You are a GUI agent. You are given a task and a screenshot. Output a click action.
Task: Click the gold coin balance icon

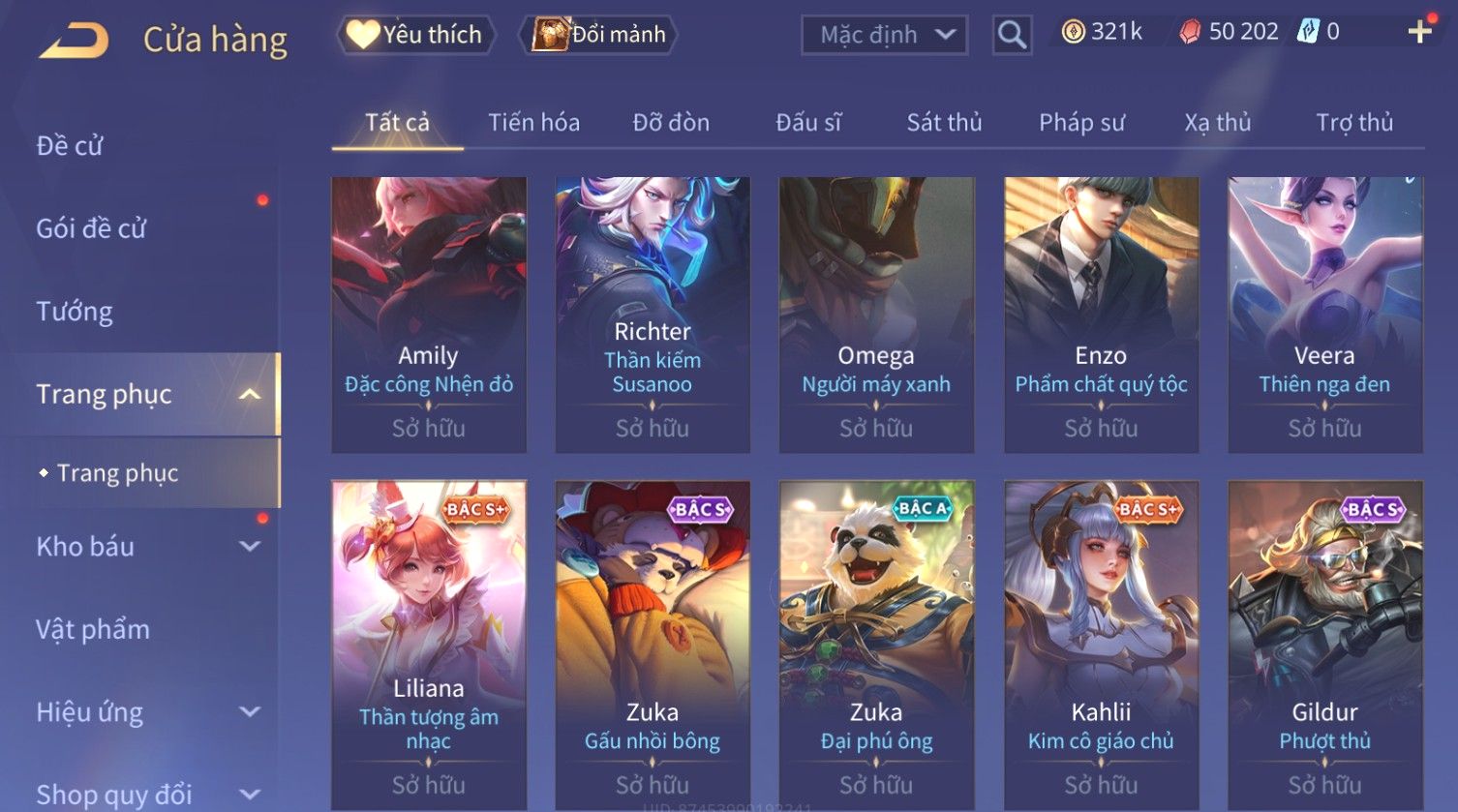click(x=1073, y=33)
